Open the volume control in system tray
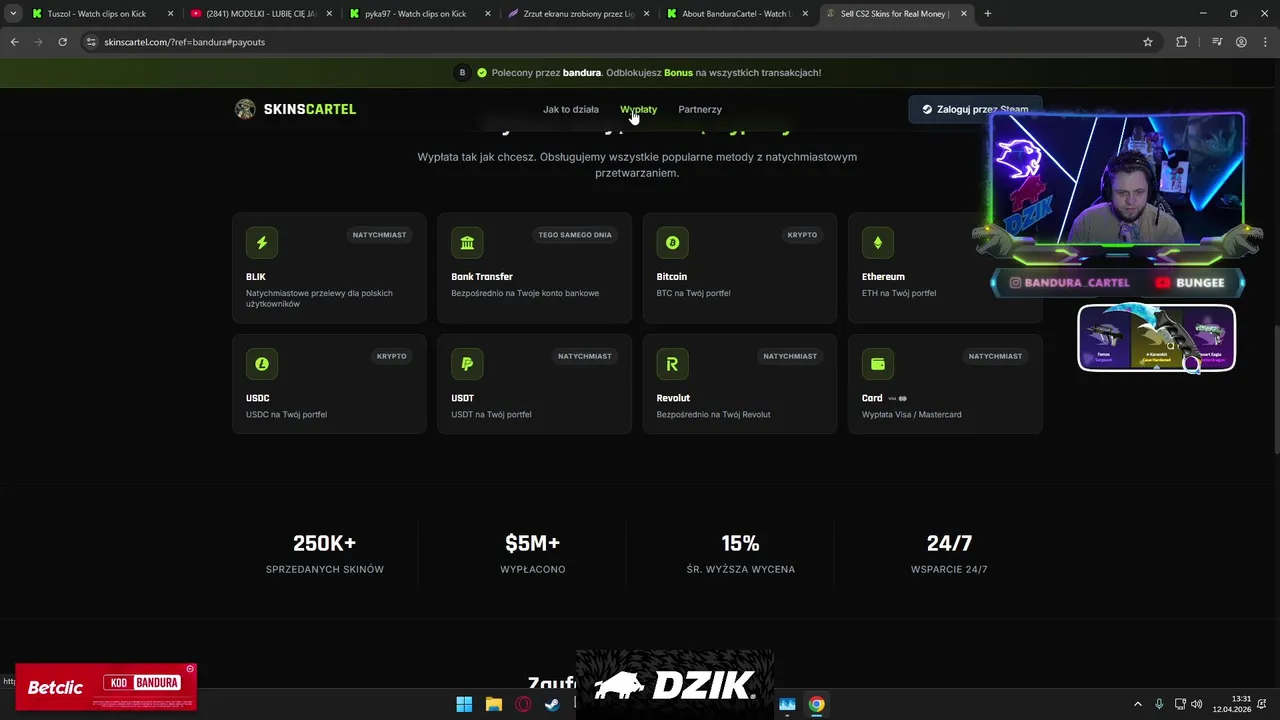The image size is (1280, 720). (x=1197, y=704)
